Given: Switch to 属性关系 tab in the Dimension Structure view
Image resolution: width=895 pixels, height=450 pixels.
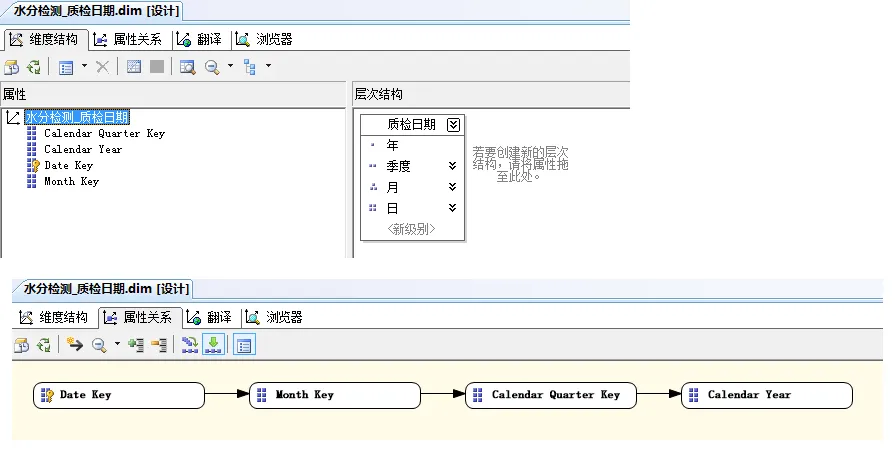Looking at the screenshot, I should tap(129, 39).
